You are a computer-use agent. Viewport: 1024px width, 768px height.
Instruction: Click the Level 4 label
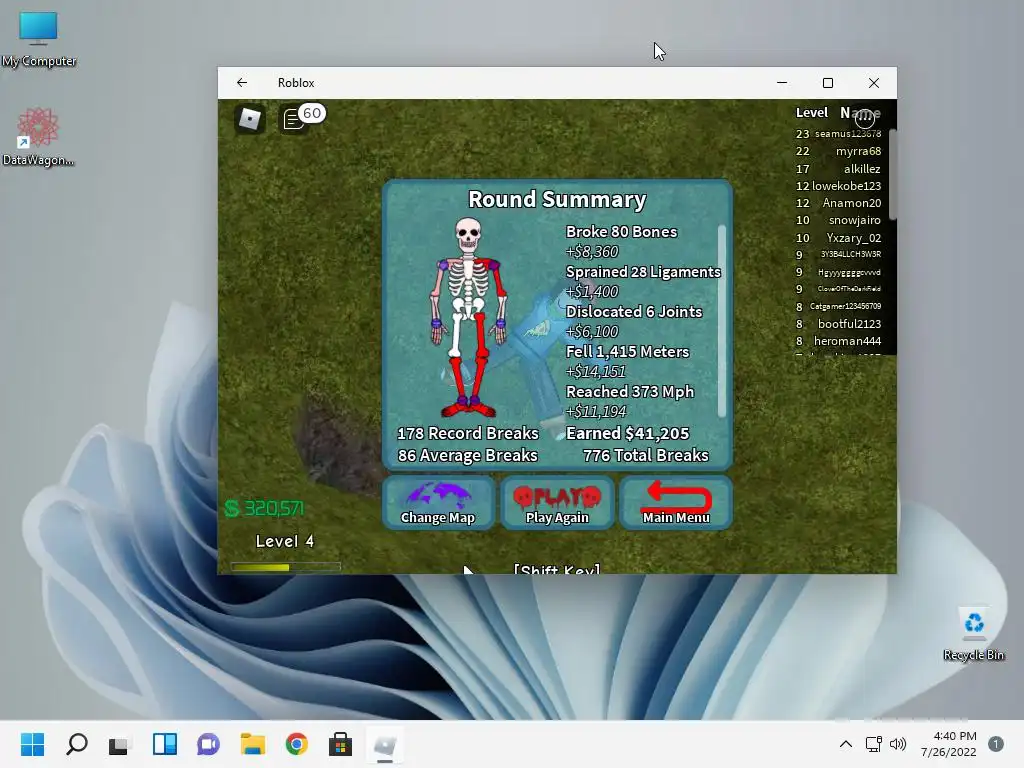285,541
